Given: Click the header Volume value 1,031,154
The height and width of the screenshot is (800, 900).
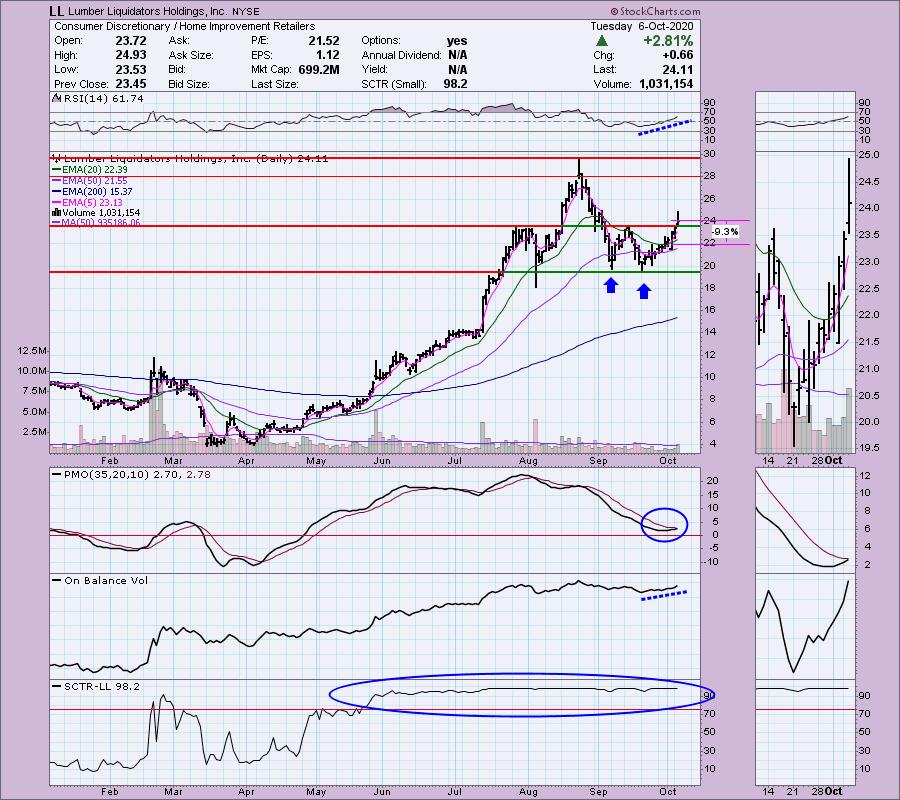Looking at the screenshot, I should 666,84.
